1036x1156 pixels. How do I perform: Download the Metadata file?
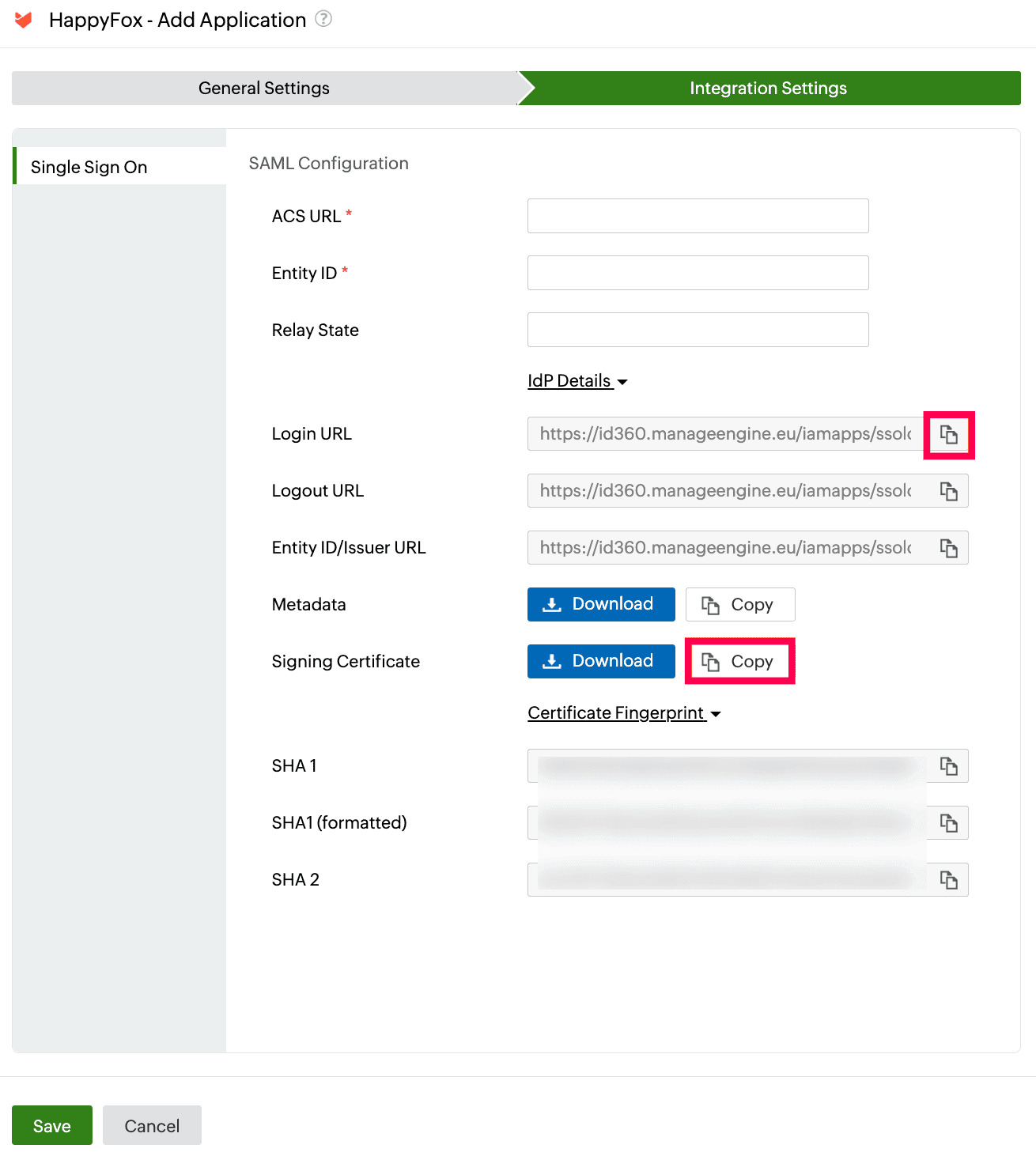click(601, 604)
